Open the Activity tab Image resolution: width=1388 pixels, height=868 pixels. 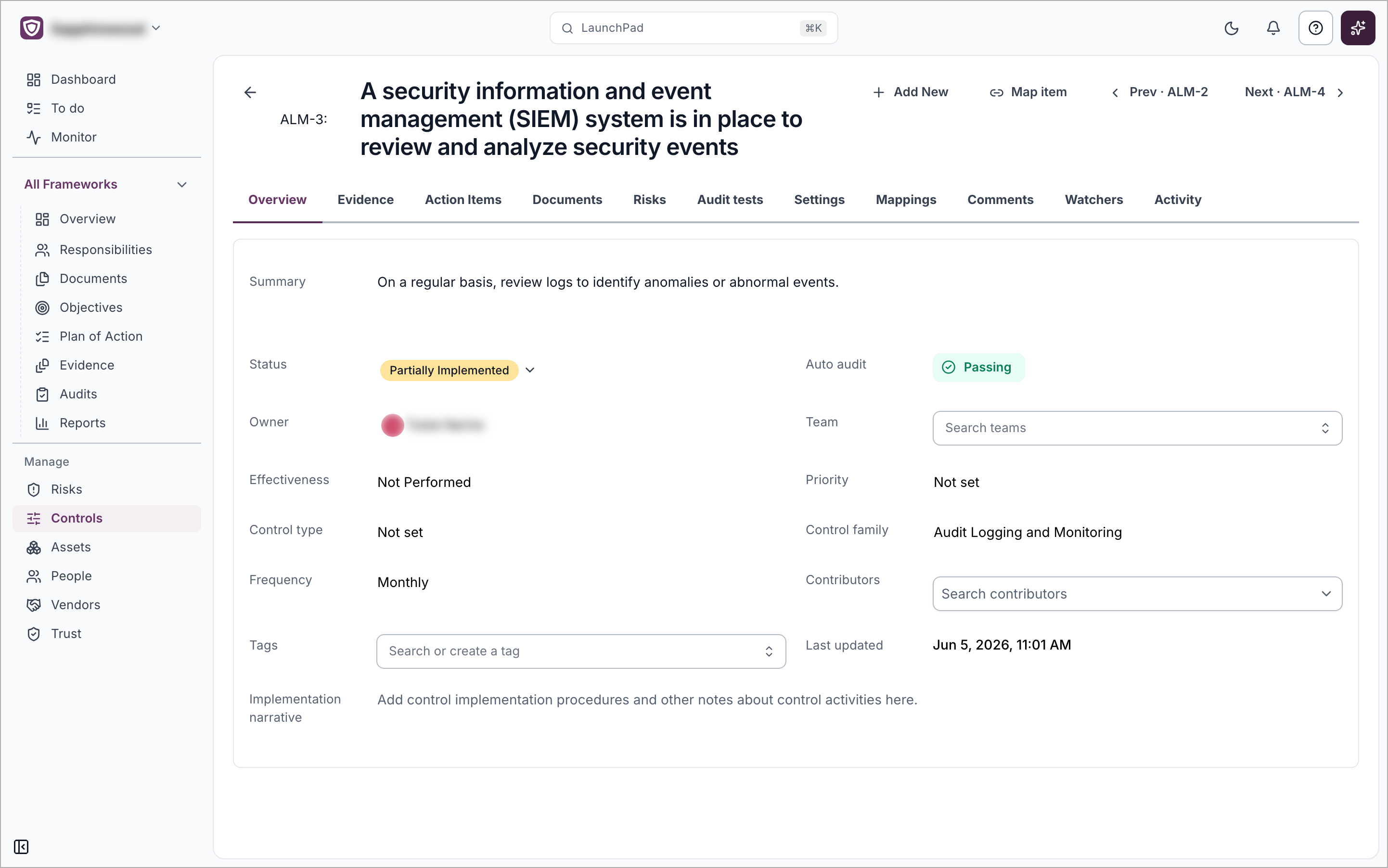[1178, 200]
